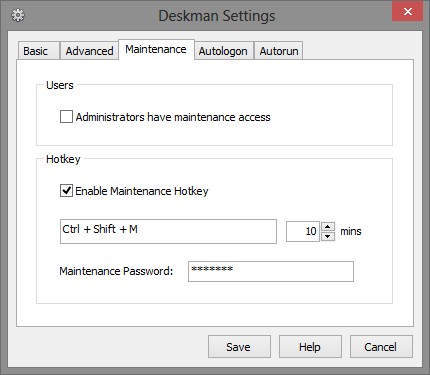Viewport: 430px width, 375px height.
Task: Click the Deskman Settings title text
Action: coord(217,16)
